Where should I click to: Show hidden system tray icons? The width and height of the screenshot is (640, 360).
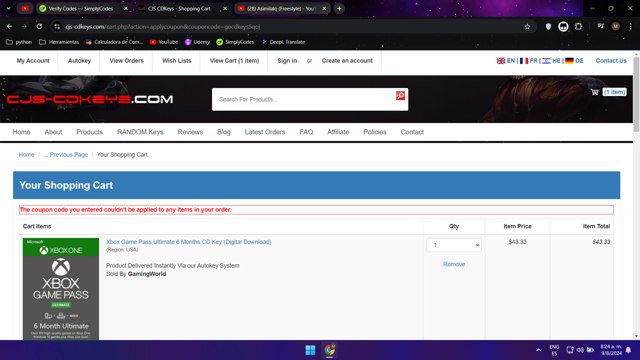[x=538, y=350]
